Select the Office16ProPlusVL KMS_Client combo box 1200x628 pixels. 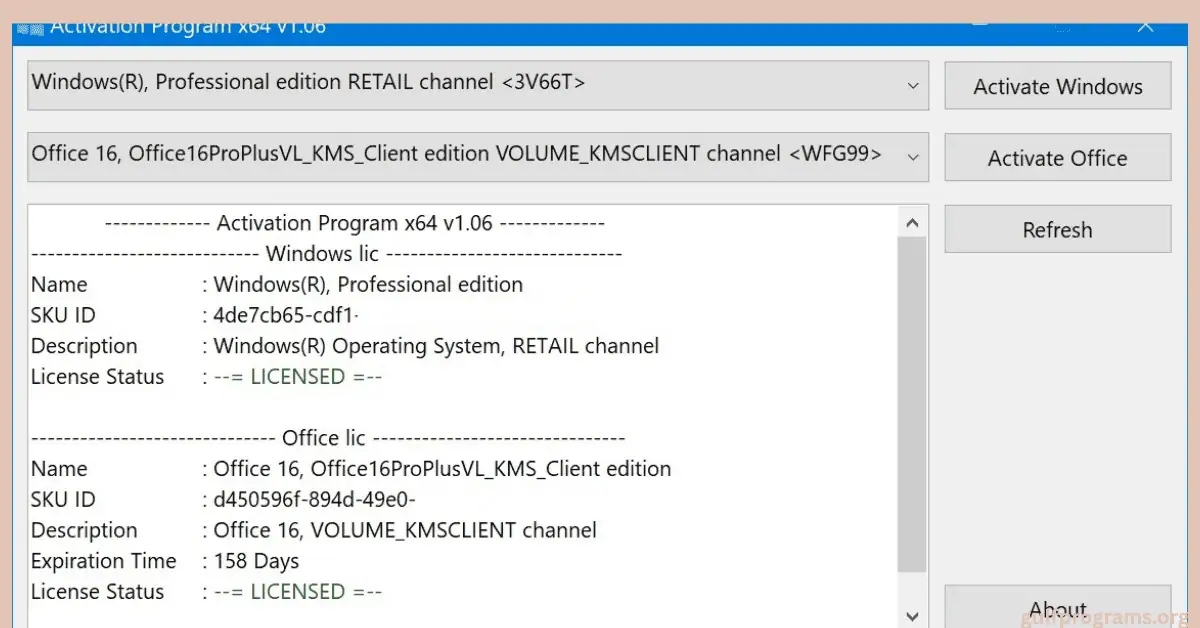[x=460, y=156]
